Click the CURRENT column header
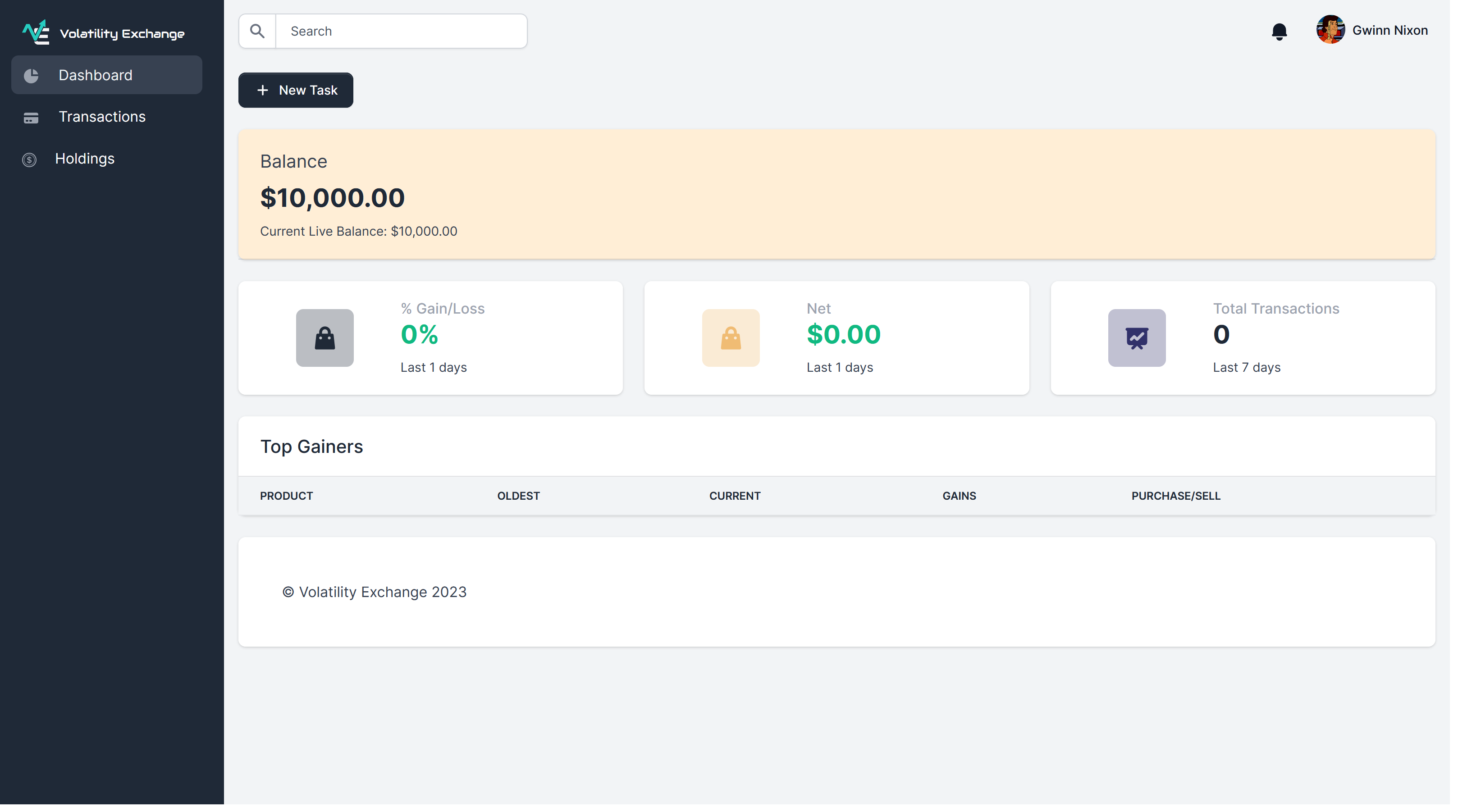 [x=739, y=498]
